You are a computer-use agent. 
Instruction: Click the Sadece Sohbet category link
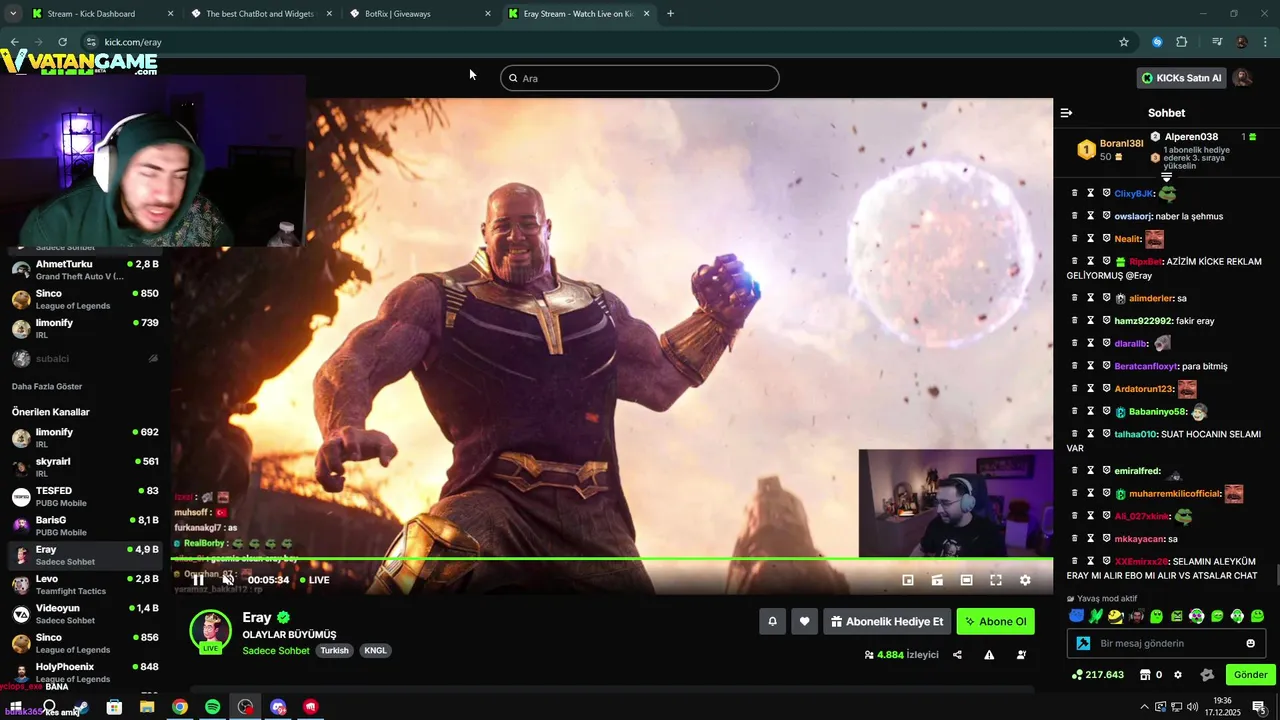276,651
